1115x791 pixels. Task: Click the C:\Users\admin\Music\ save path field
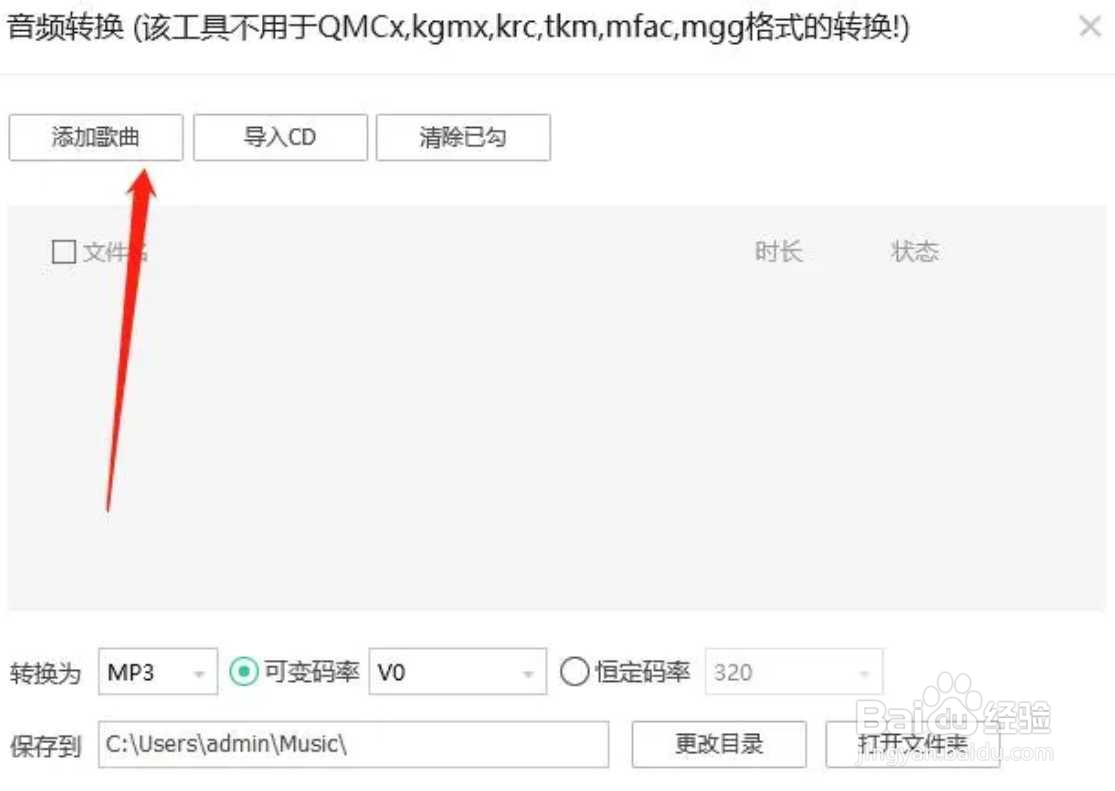[353, 744]
